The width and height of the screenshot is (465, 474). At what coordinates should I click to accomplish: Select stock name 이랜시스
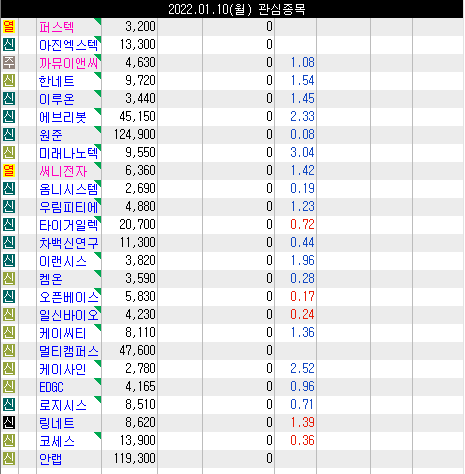click(63, 261)
